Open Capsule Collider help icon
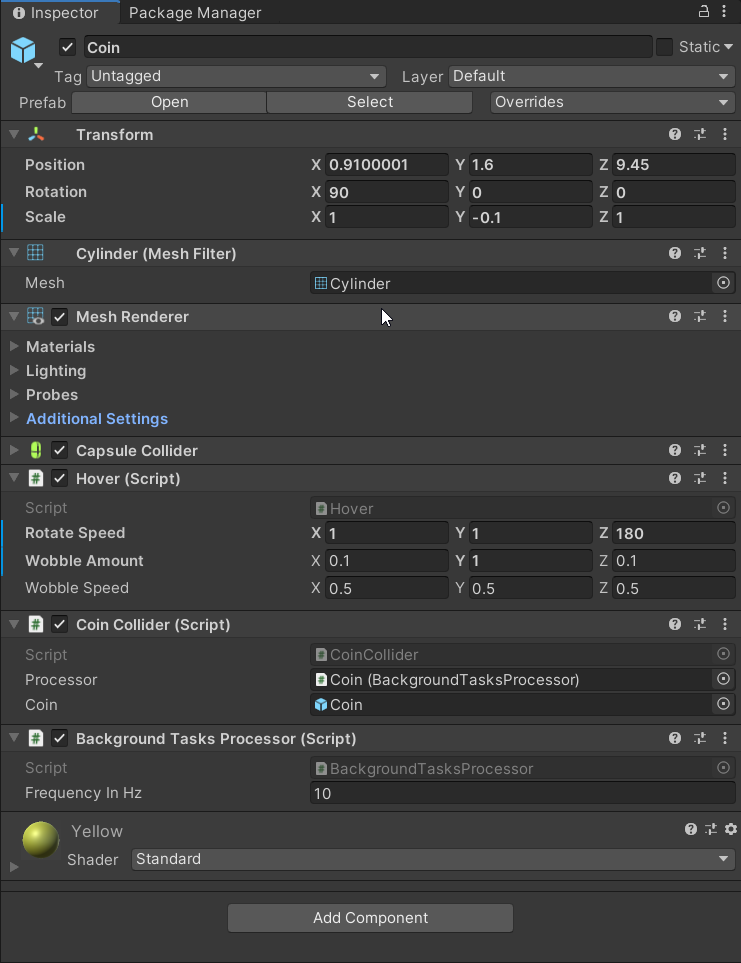Viewport: 741px width, 963px height. (x=675, y=451)
